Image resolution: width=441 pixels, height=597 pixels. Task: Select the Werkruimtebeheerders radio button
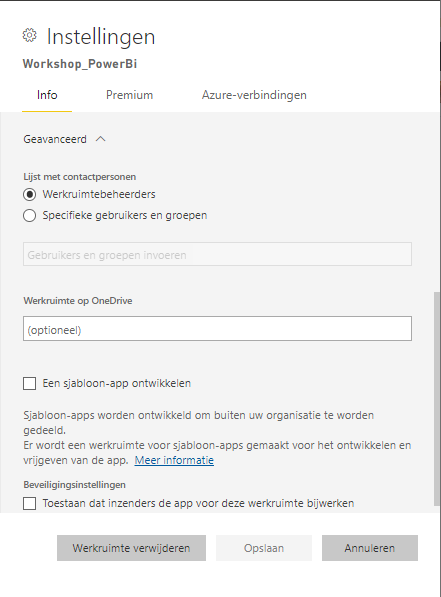[x=30, y=195]
